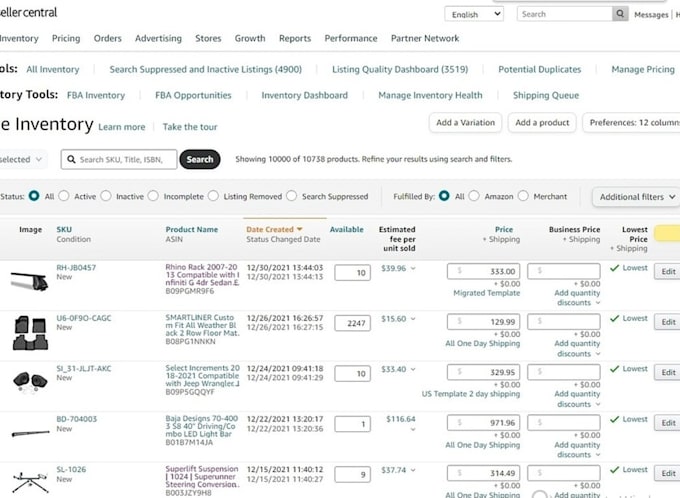Open FBA Opportunities link

coord(193,95)
